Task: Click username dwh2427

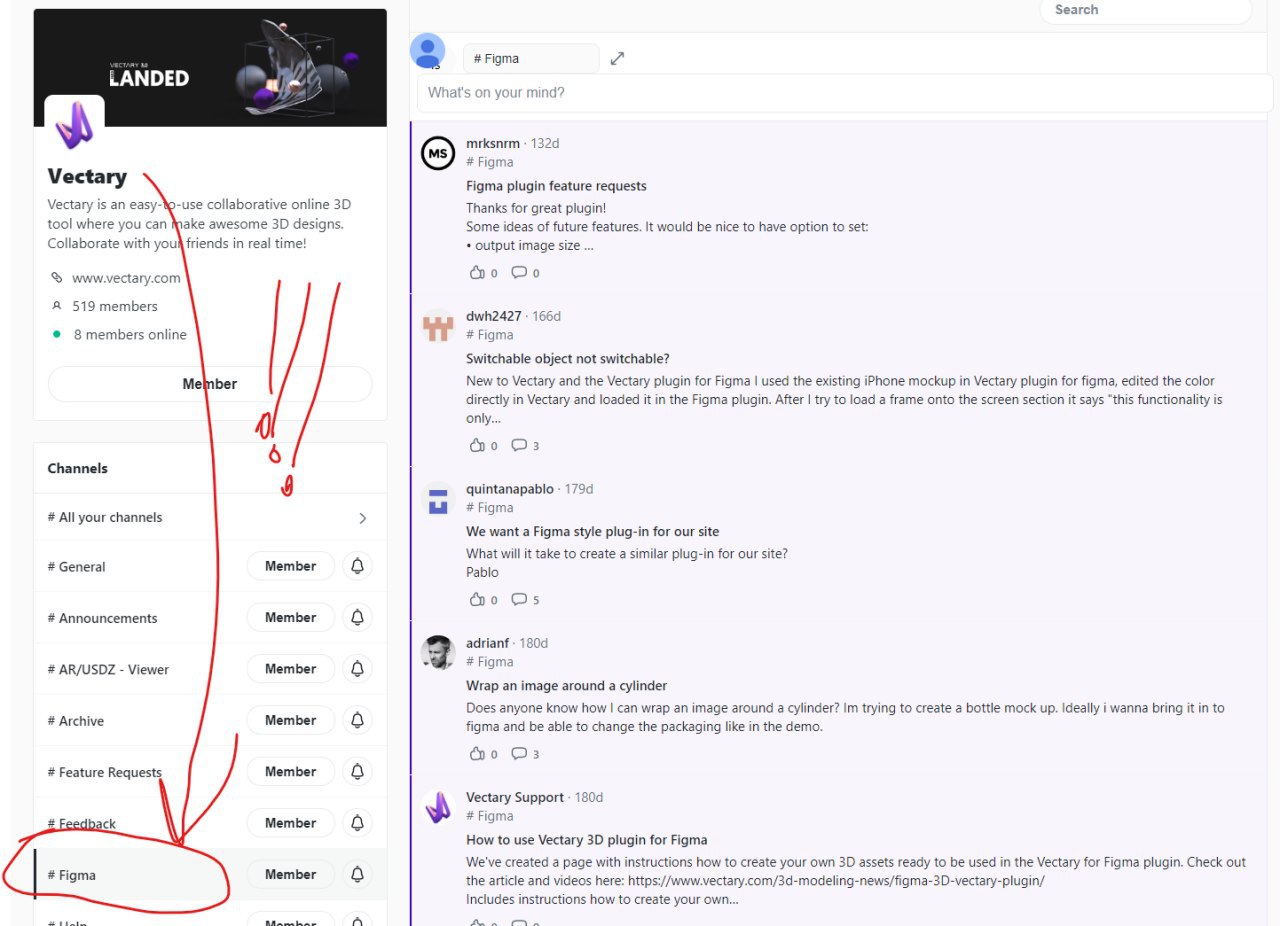Action: 494,316
